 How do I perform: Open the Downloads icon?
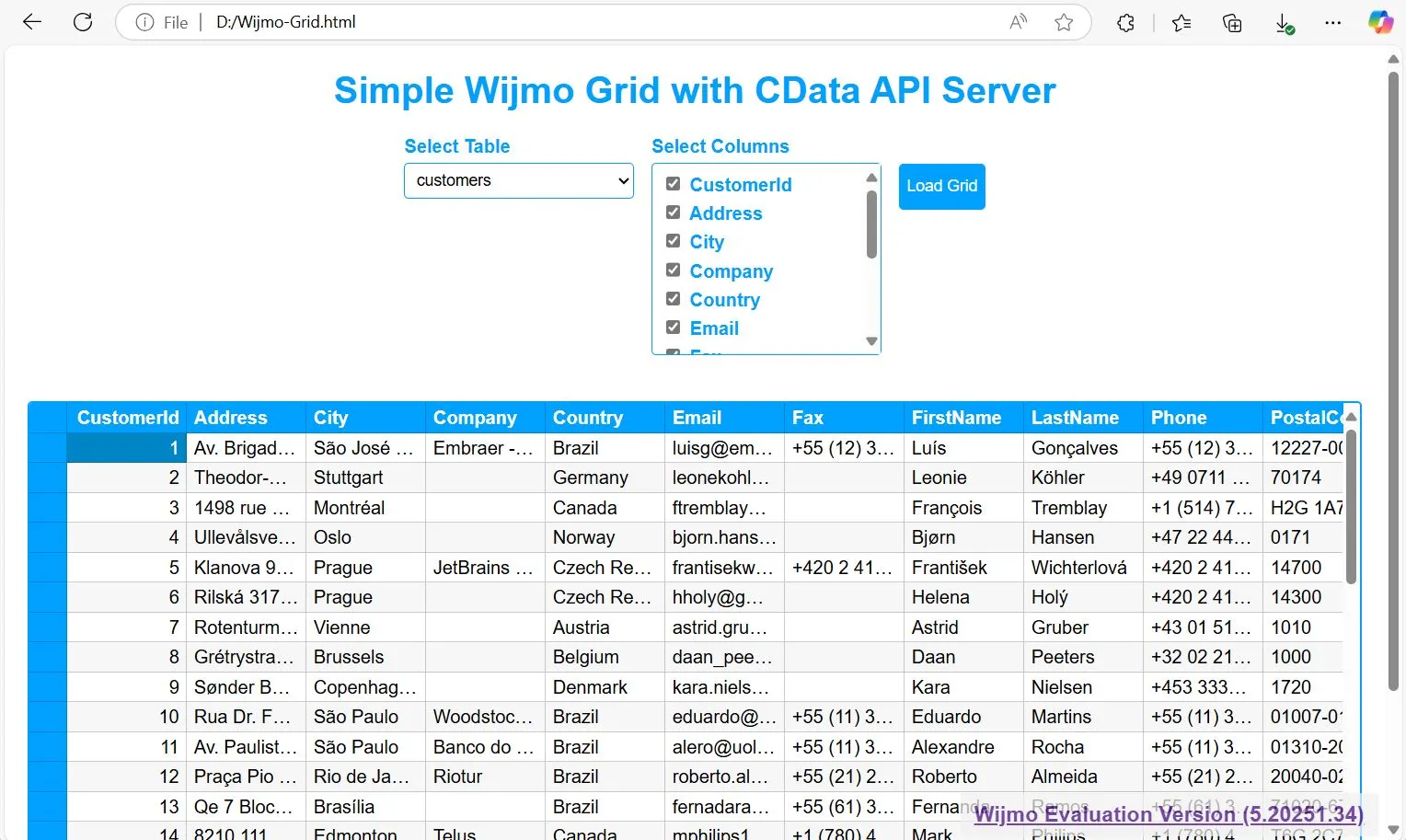1284,23
